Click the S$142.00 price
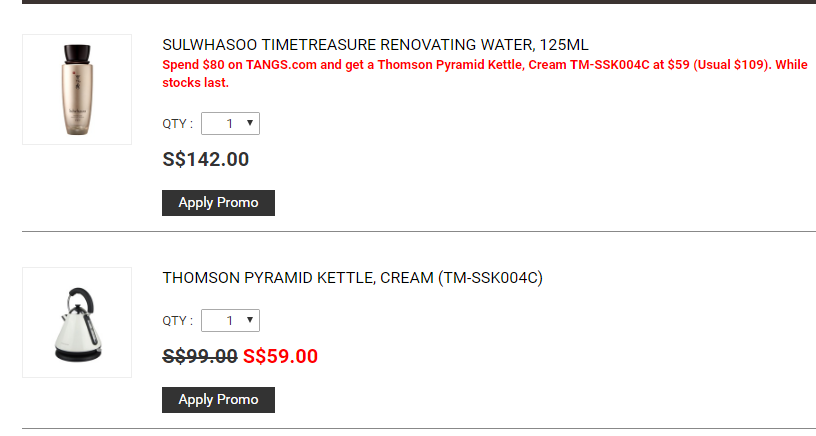 (206, 160)
